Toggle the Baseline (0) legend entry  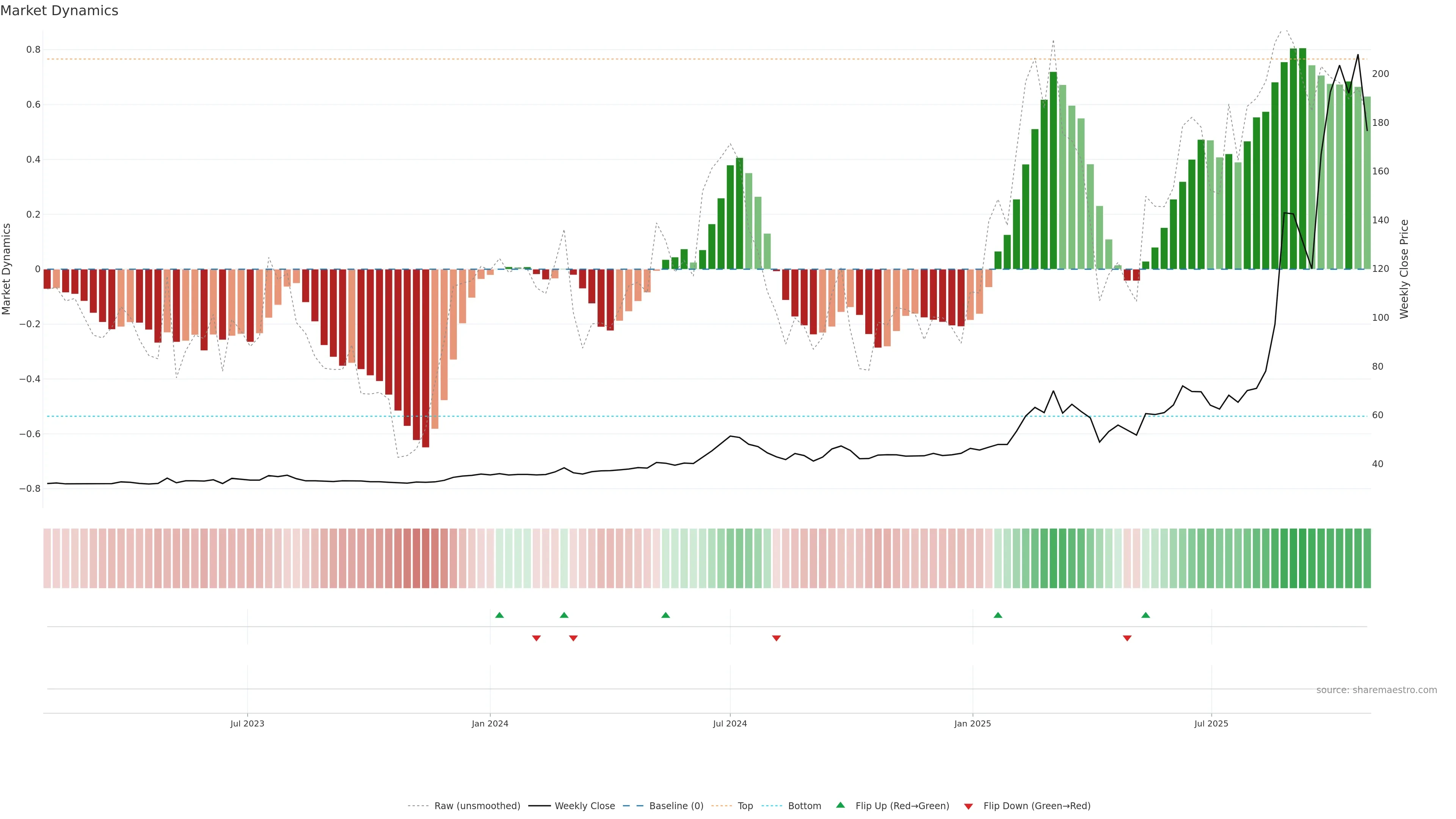click(676, 806)
